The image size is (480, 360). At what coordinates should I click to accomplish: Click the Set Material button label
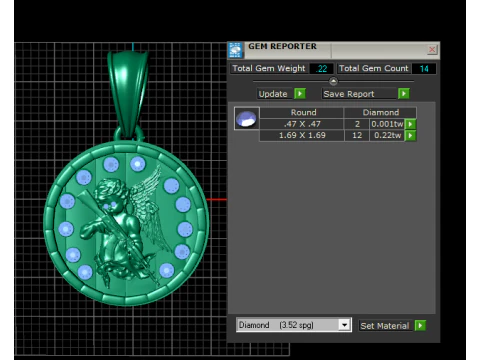[385, 326]
